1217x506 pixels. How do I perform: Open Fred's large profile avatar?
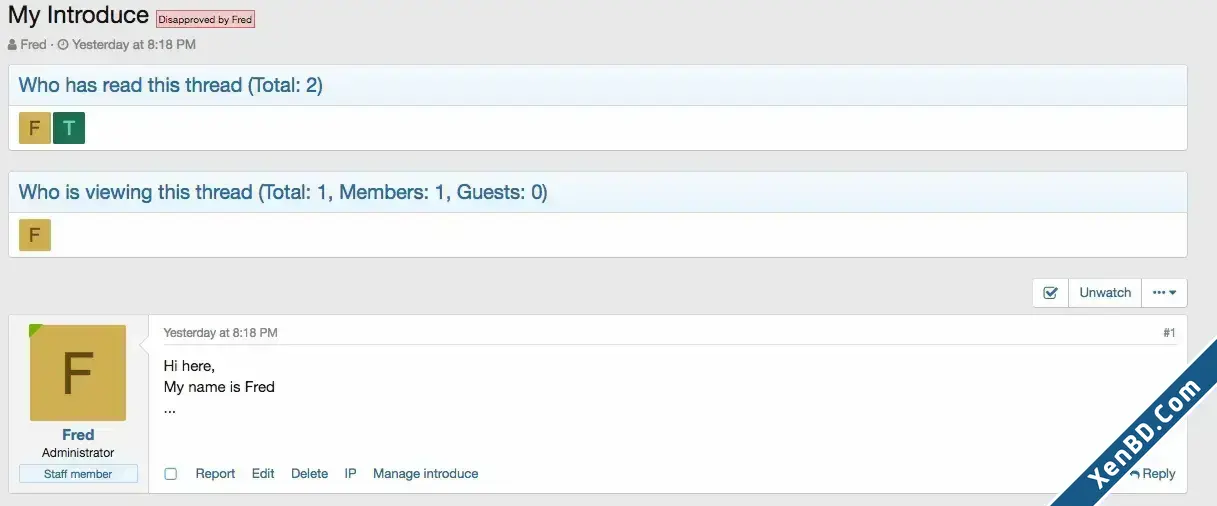pos(78,373)
